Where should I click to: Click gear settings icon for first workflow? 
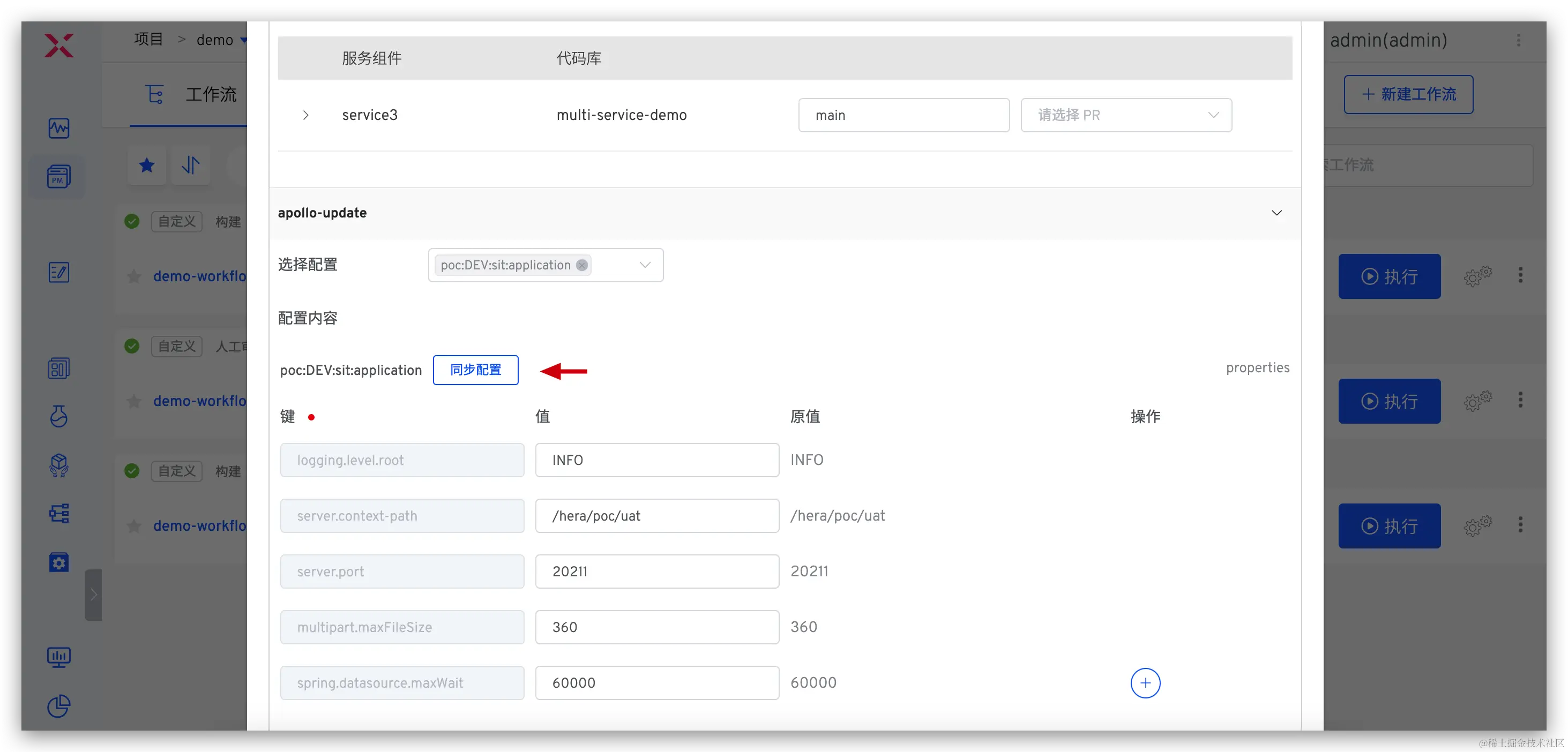tap(1477, 276)
